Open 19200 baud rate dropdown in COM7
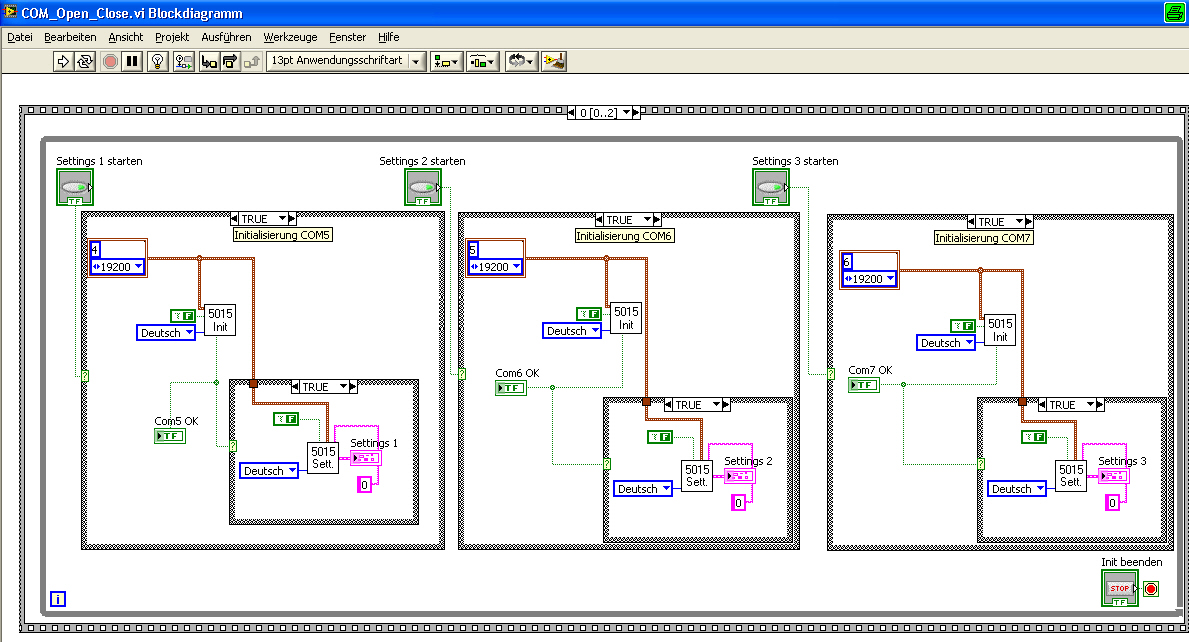 (x=869, y=279)
